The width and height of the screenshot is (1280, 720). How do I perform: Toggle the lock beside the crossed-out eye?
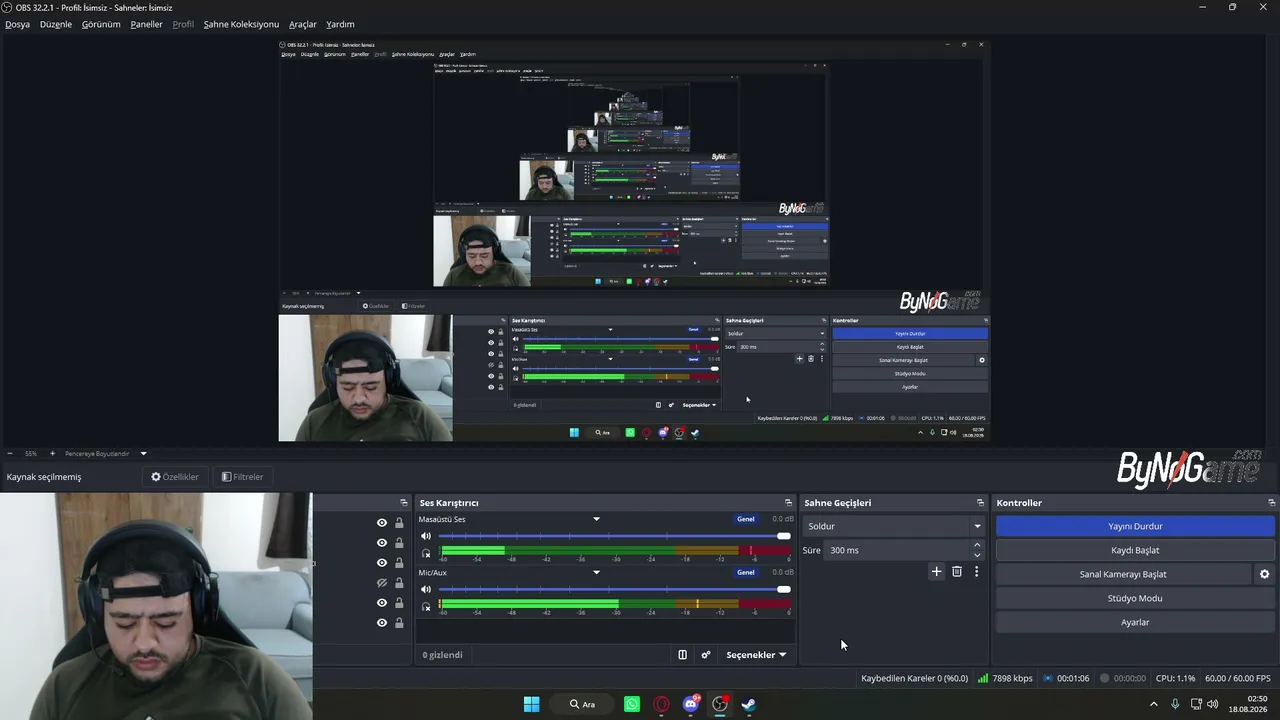point(399,583)
